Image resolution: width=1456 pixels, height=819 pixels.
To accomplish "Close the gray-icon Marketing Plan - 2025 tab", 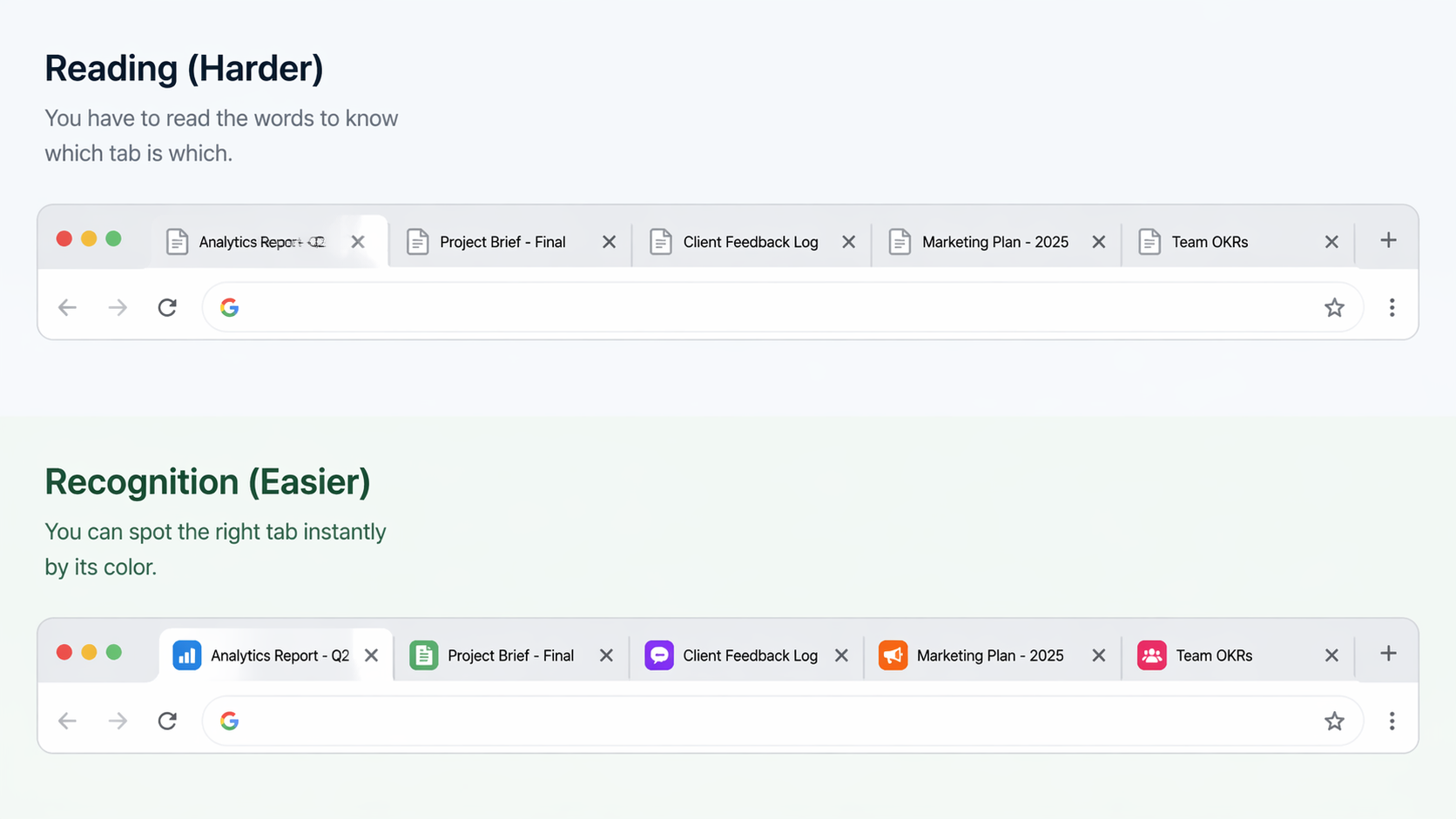I will coord(1098,242).
